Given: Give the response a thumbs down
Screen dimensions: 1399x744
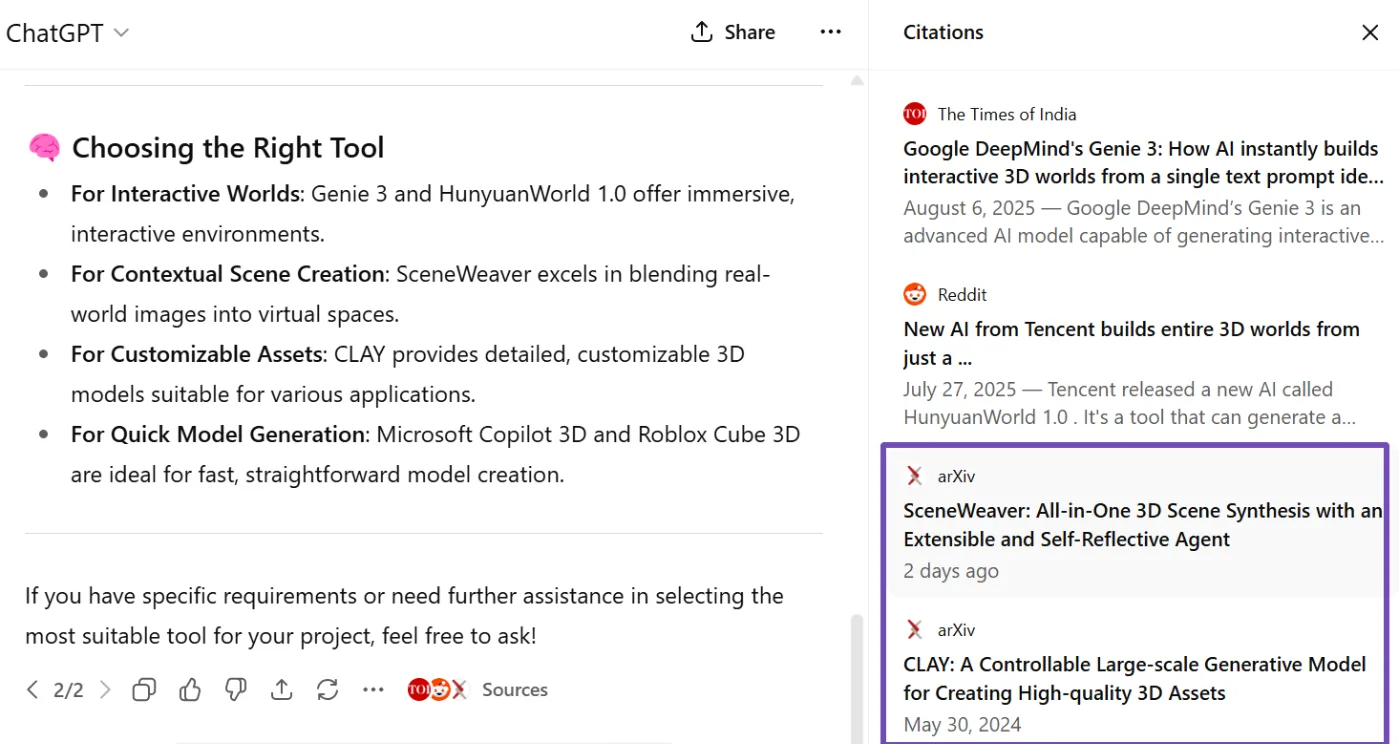Looking at the screenshot, I should tap(236, 690).
